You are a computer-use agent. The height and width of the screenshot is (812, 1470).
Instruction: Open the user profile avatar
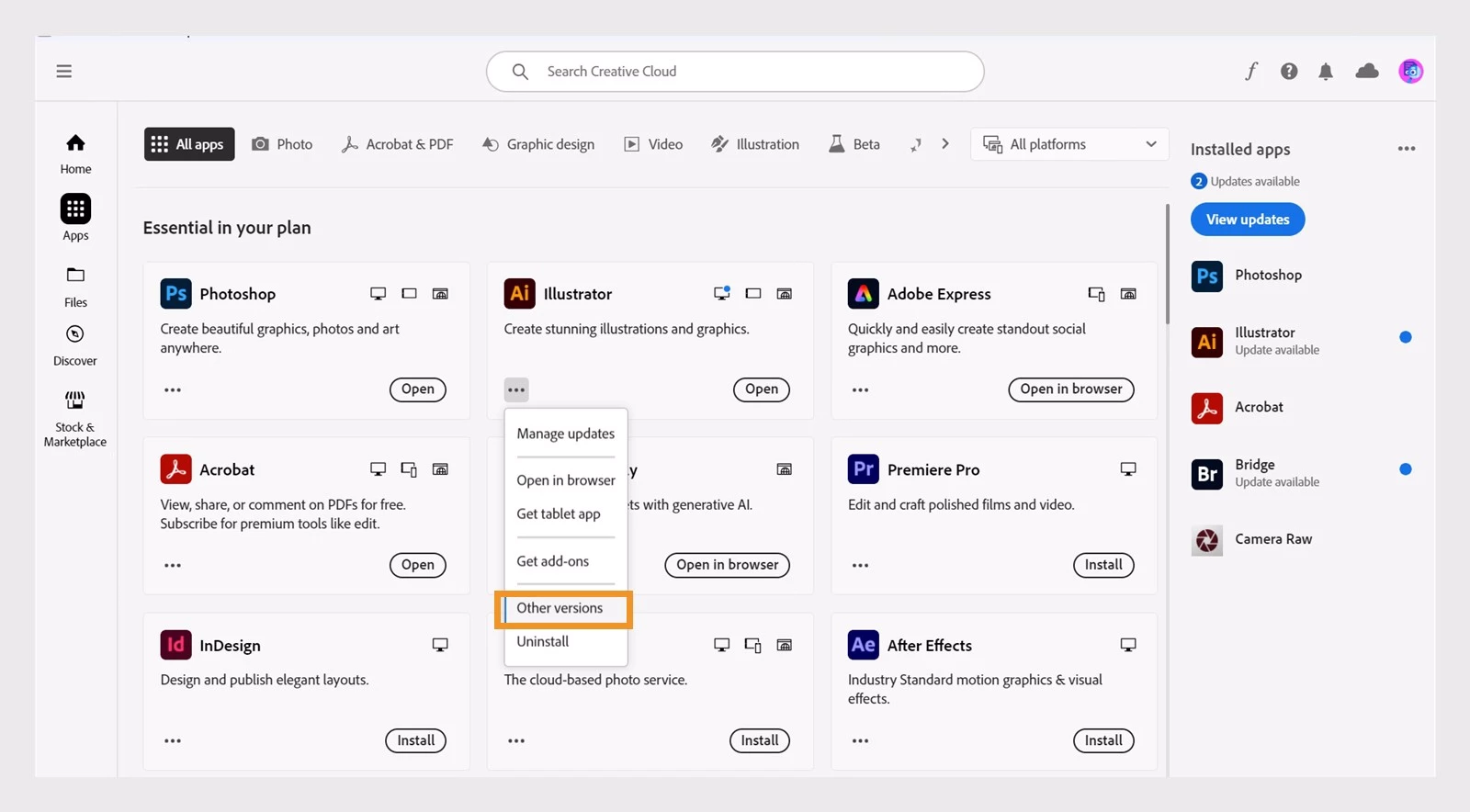tap(1410, 71)
